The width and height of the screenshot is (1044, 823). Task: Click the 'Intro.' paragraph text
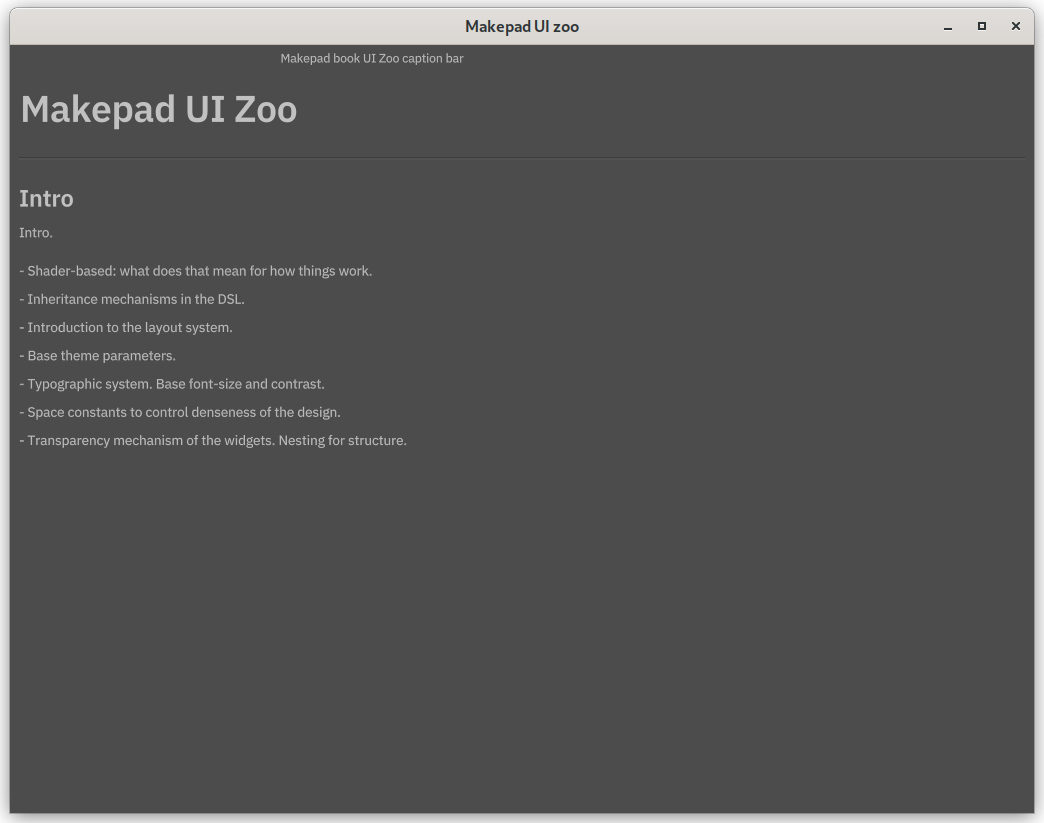[x=36, y=233]
